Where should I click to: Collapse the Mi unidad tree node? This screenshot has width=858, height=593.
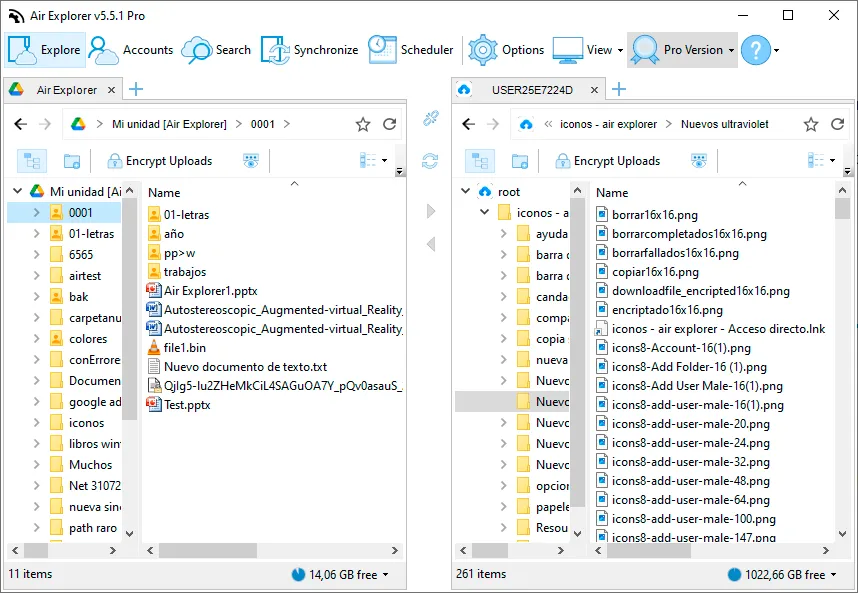(18, 191)
